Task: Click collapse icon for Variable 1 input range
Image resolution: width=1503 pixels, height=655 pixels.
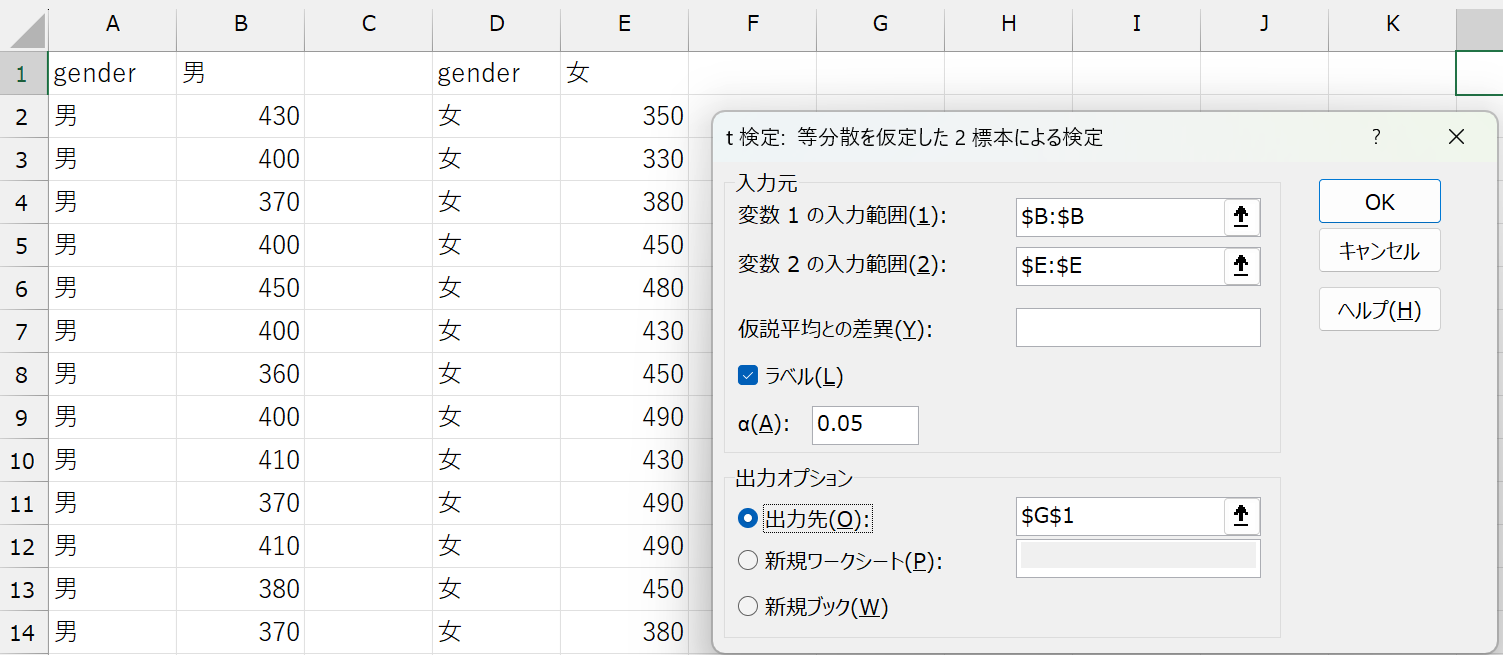Action: [x=1241, y=217]
